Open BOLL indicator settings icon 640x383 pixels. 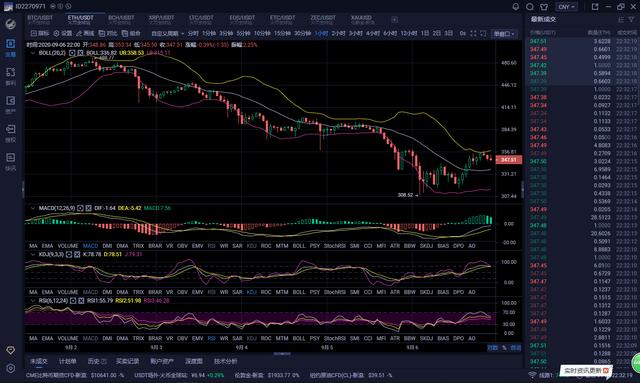pyautogui.click(x=72, y=53)
